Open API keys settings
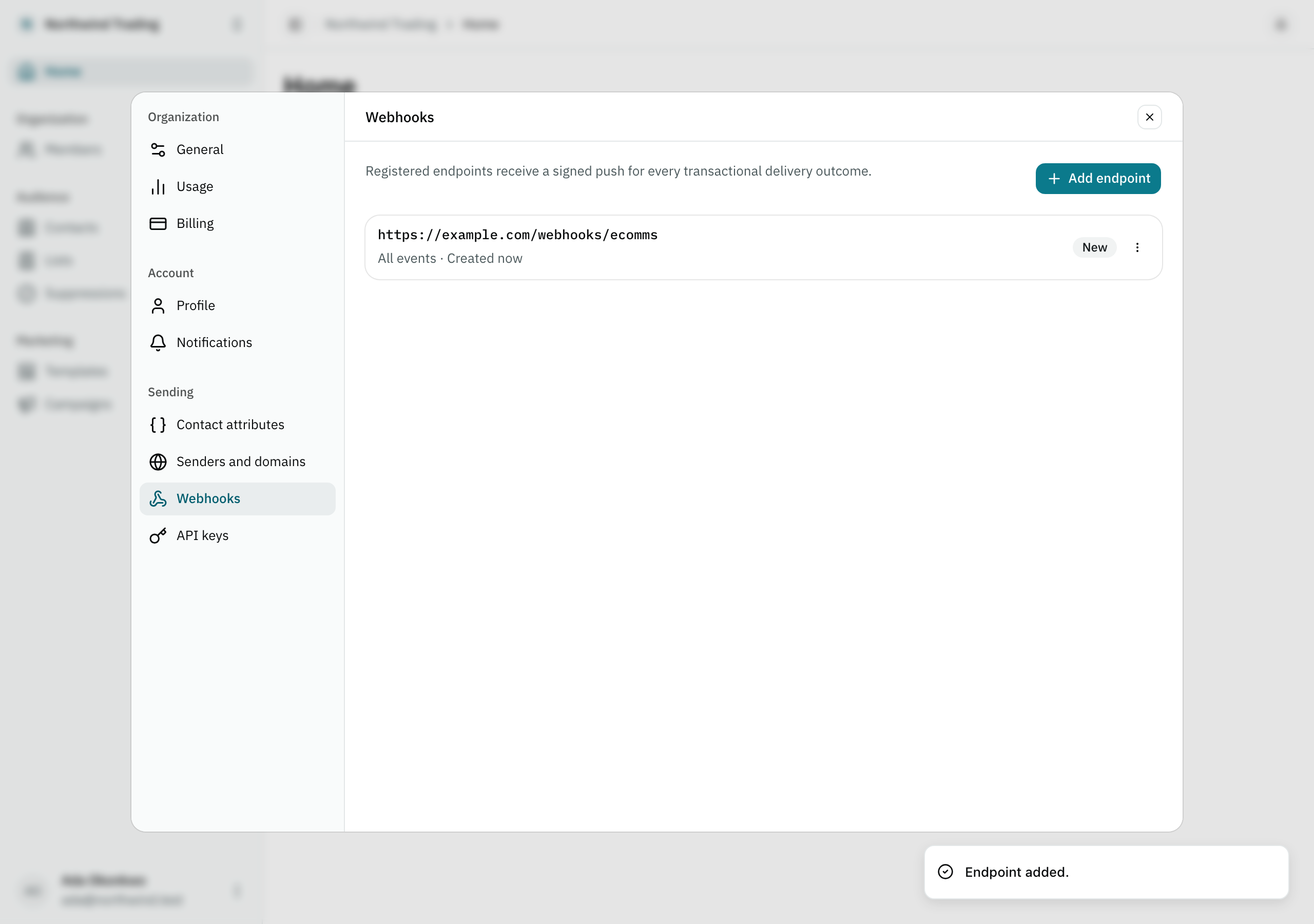The width and height of the screenshot is (1314, 924). (237, 535)
